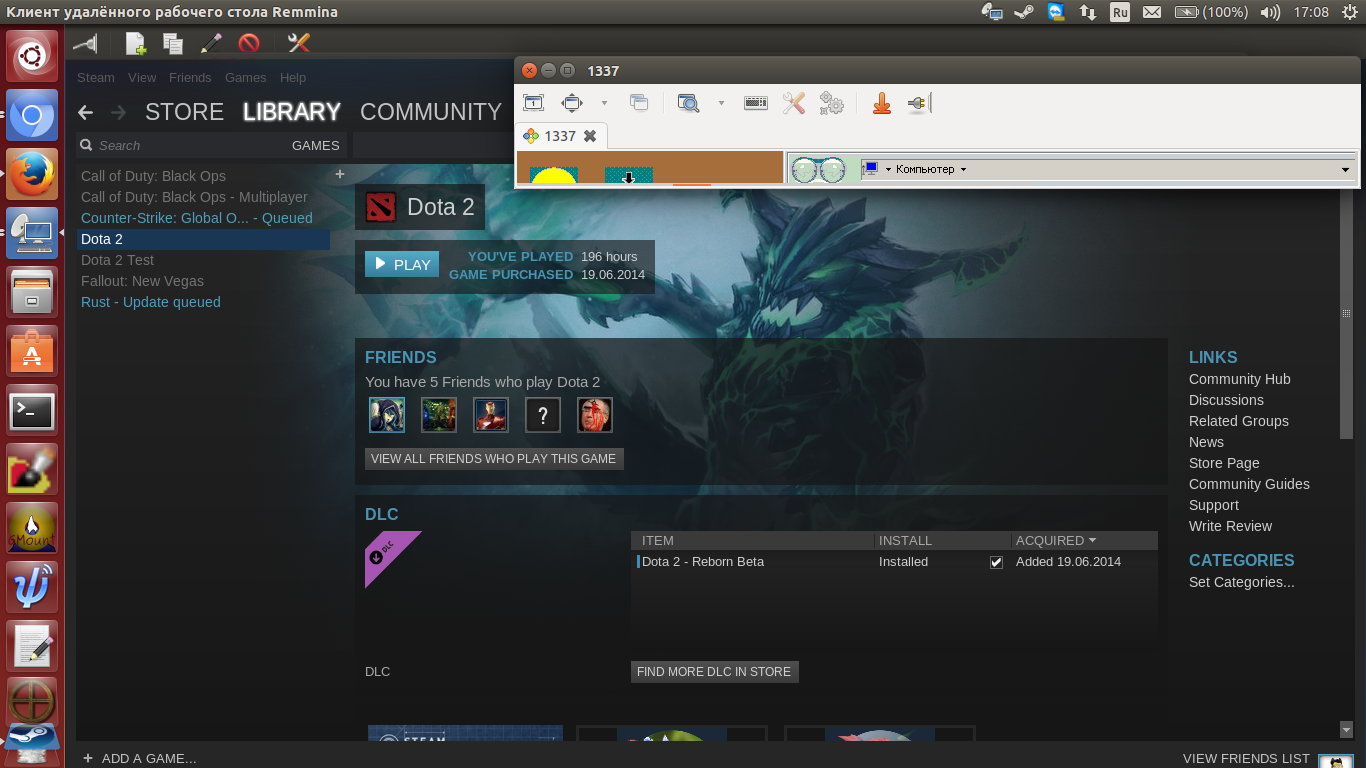The width and height of the screenshot is (1366, 768).
Task: Select the 1337 connection tab
Action: 559,136
